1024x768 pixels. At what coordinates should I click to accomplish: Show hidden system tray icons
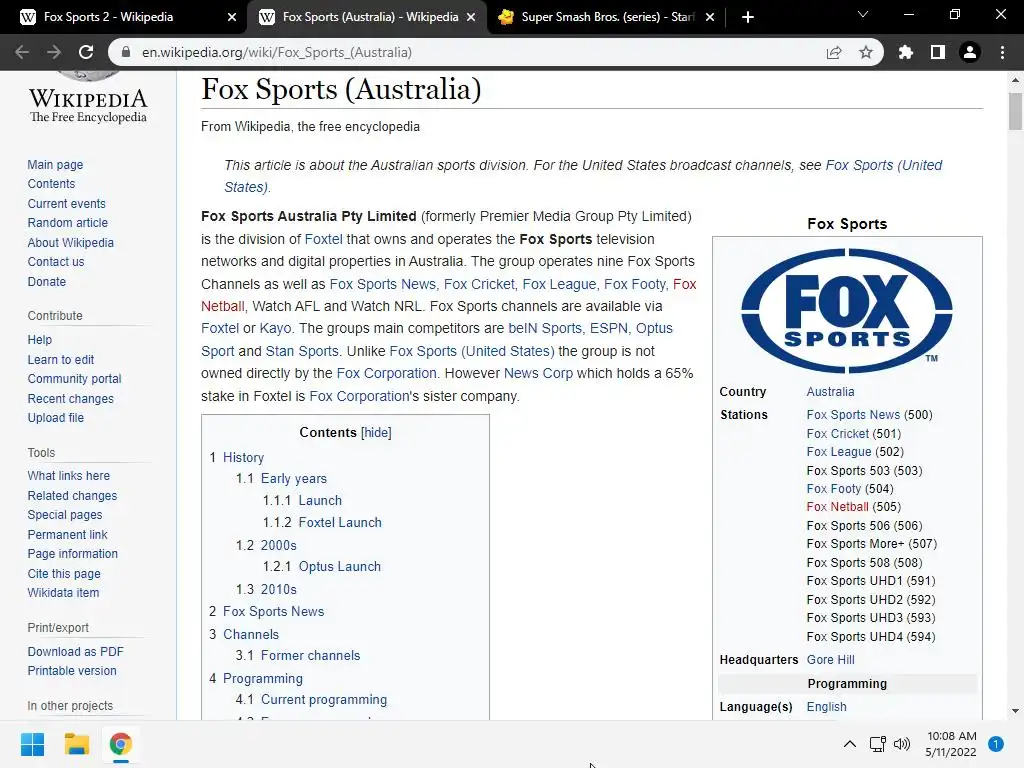point(850,744)
